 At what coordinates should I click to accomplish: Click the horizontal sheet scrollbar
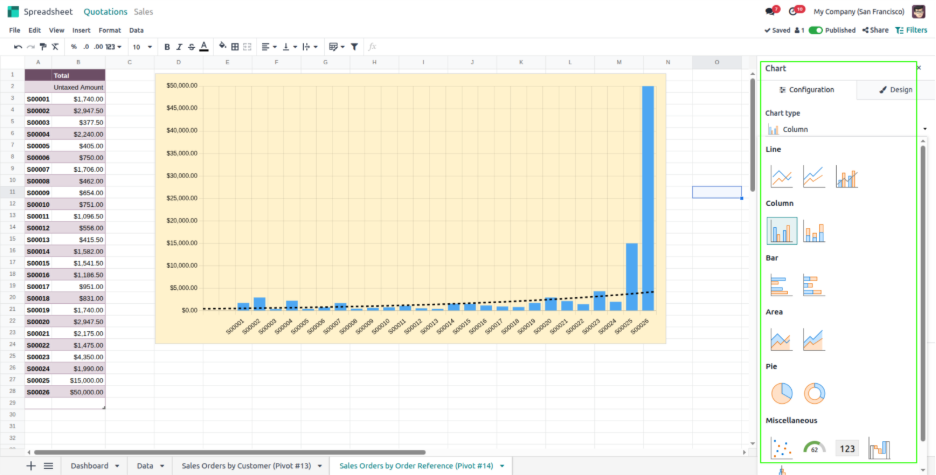click(230, 452)
